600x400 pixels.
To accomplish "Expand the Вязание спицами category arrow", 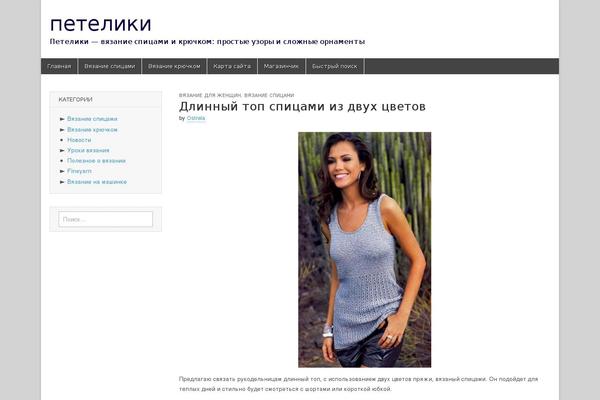I will (62, 119).
